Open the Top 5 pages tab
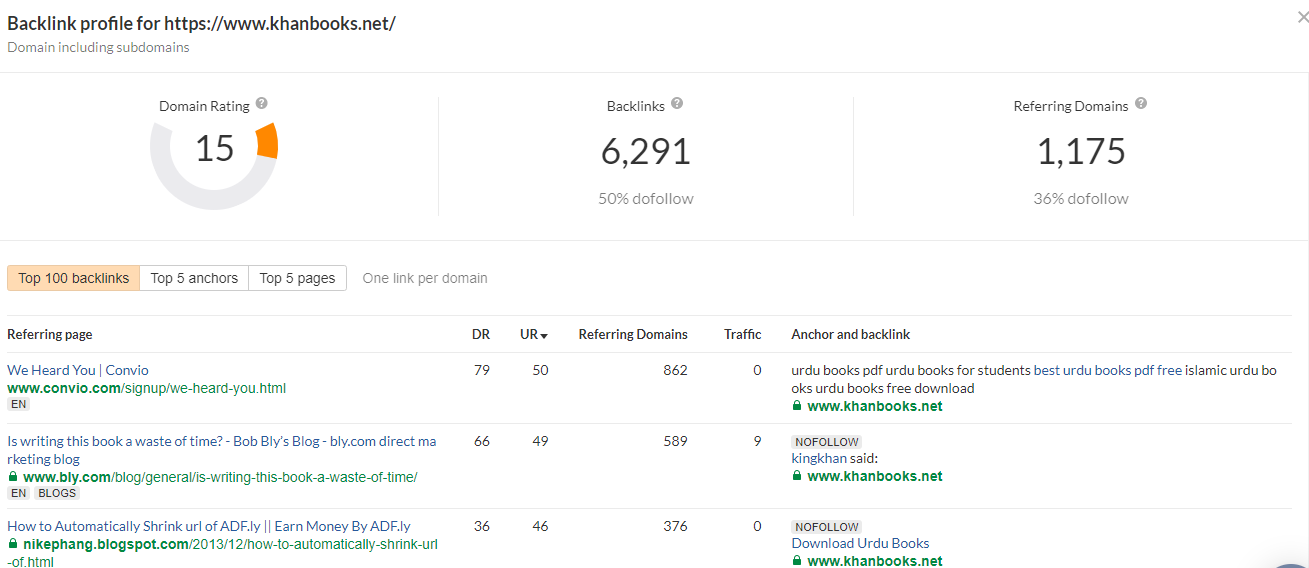The height and width of the screenshot is (568, 1309). pyautogui.click(x=297, y=278)
